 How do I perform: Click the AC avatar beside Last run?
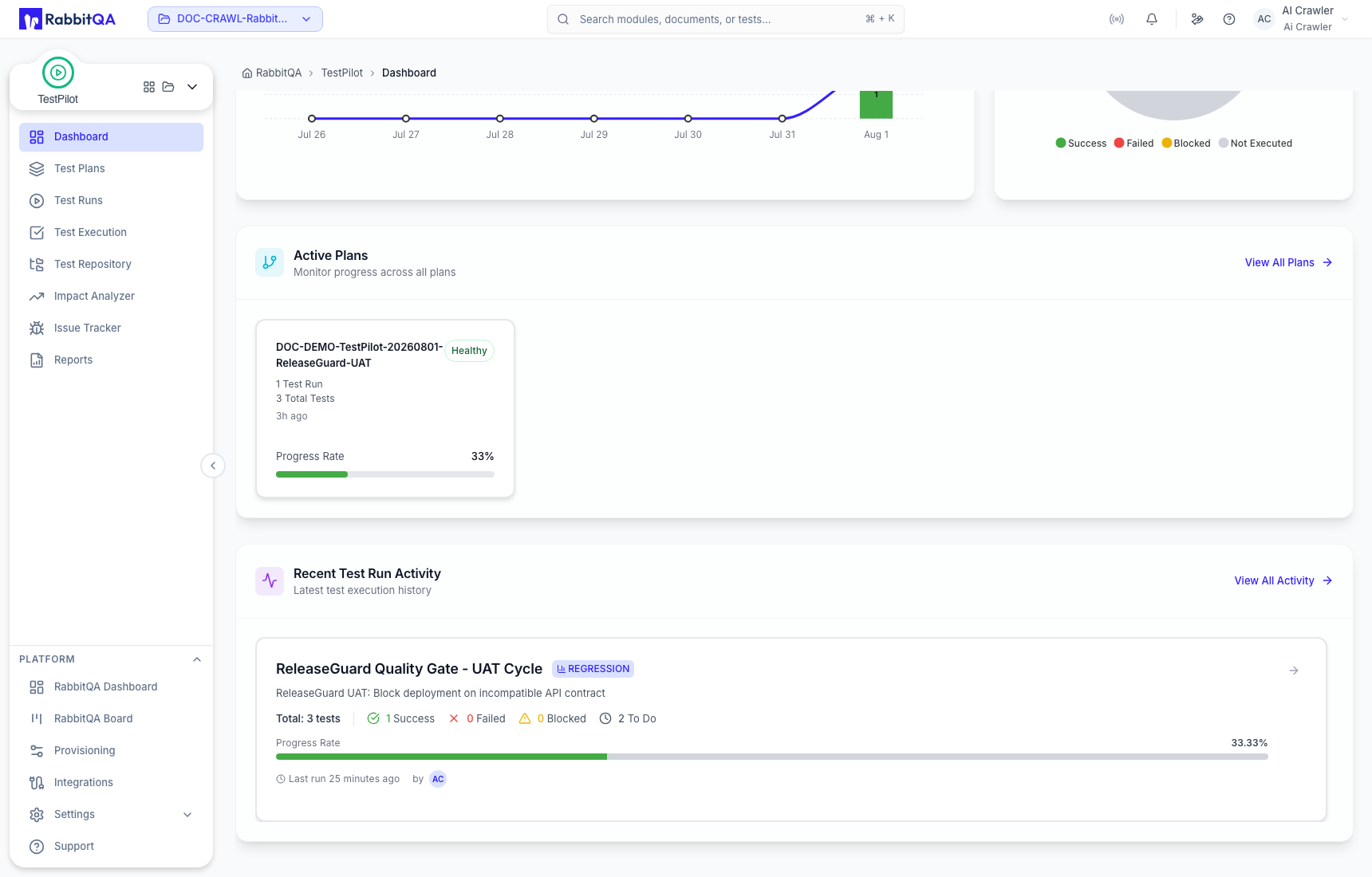coord(438,779)
